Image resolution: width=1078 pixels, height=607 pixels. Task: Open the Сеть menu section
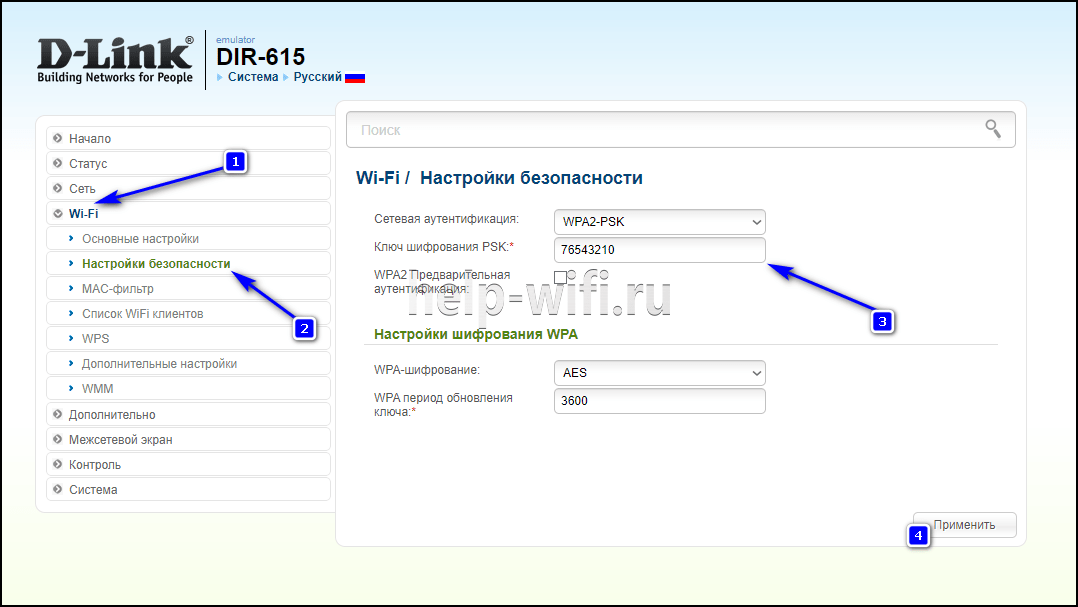(x=188, y=188)
